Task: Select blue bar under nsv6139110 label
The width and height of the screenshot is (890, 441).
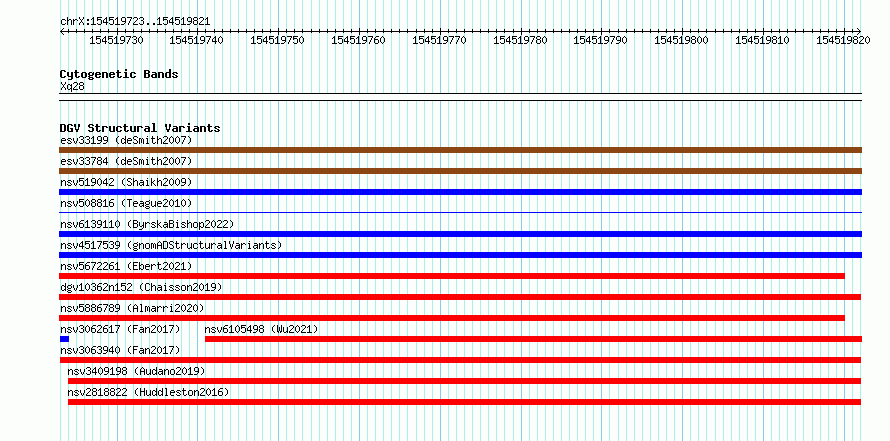Action: (x=460, y=234)
